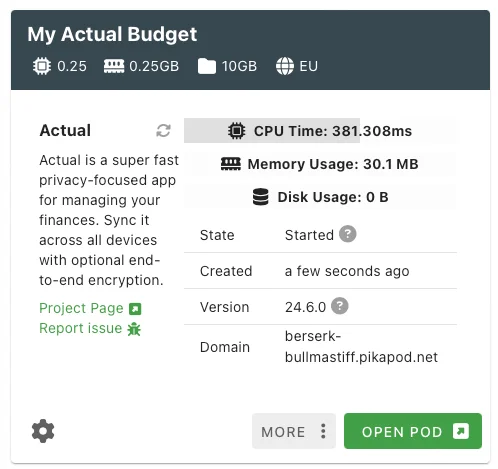Click the external link icon on Project Page

(x=135, y=309)
